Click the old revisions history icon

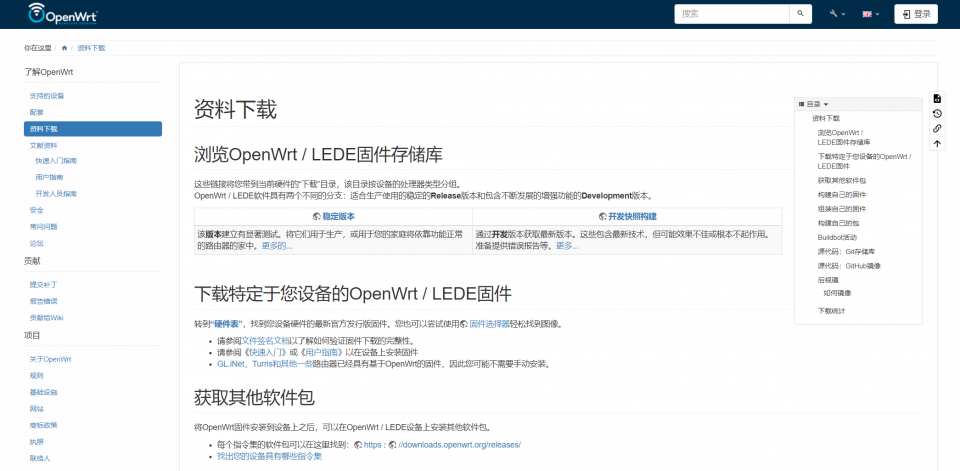point(937,113)
